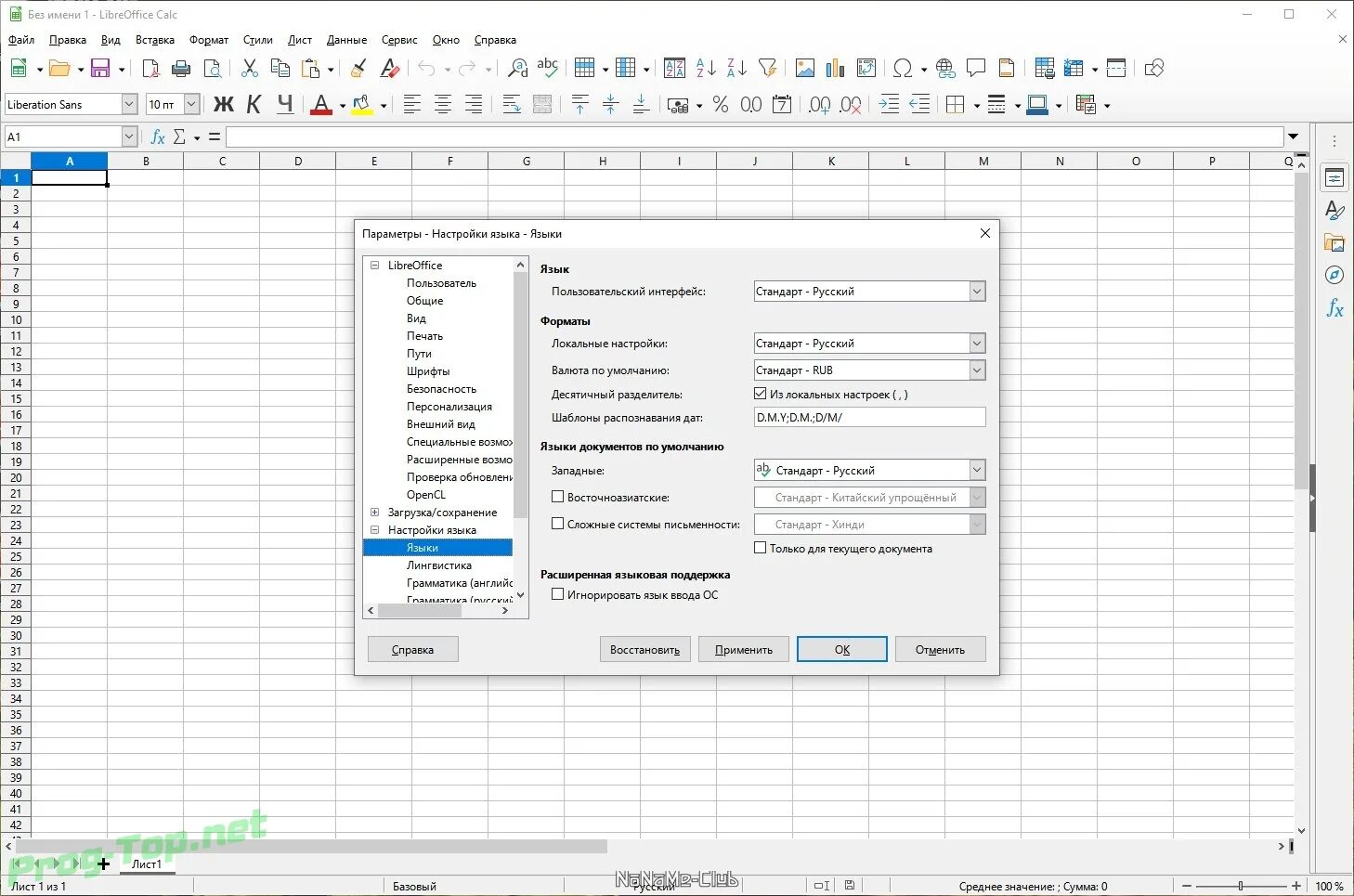Click the Cut scissors icon

click(249, 68)
